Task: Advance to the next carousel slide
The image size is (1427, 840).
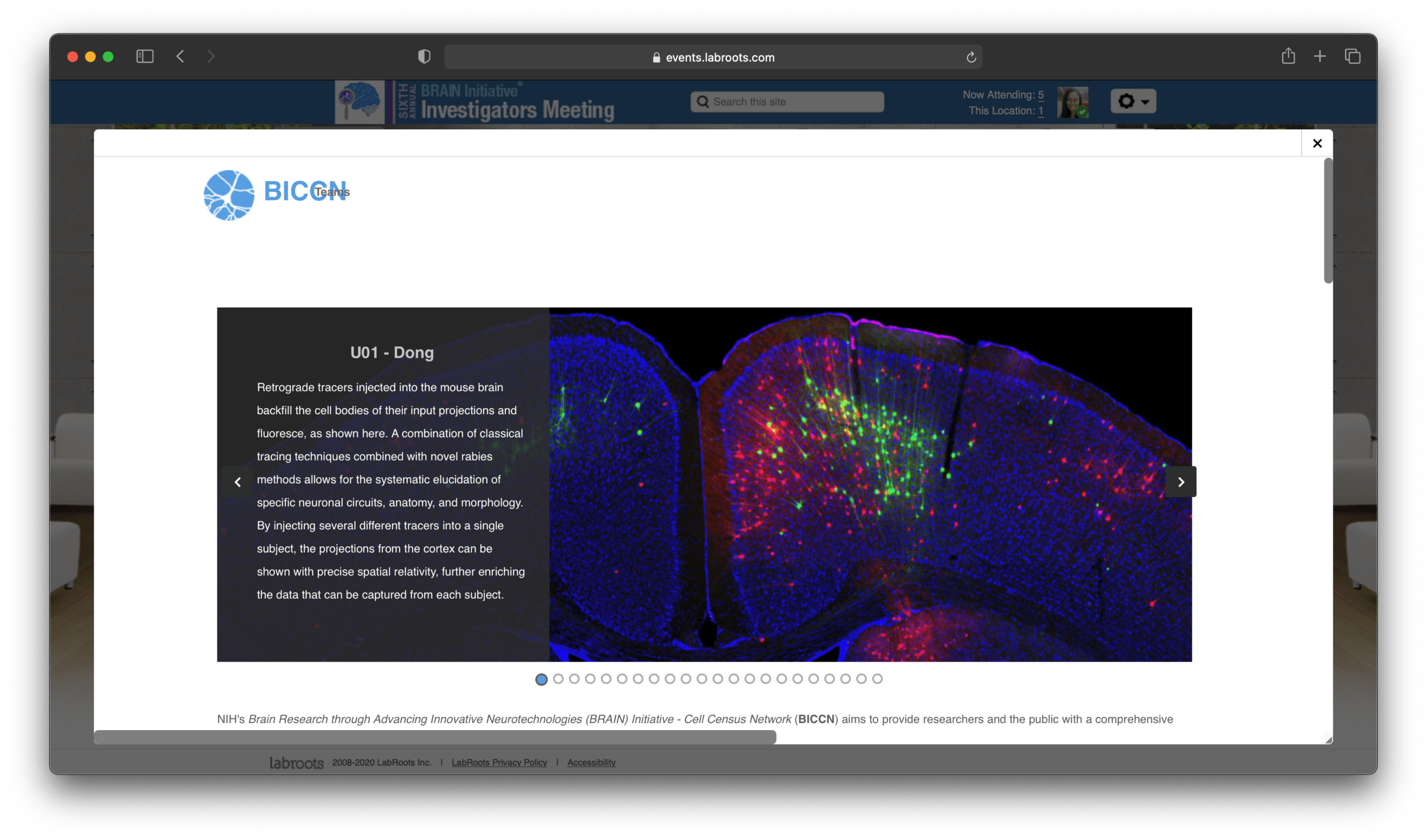Action: pyautogui.click(x=1181, y=482)
